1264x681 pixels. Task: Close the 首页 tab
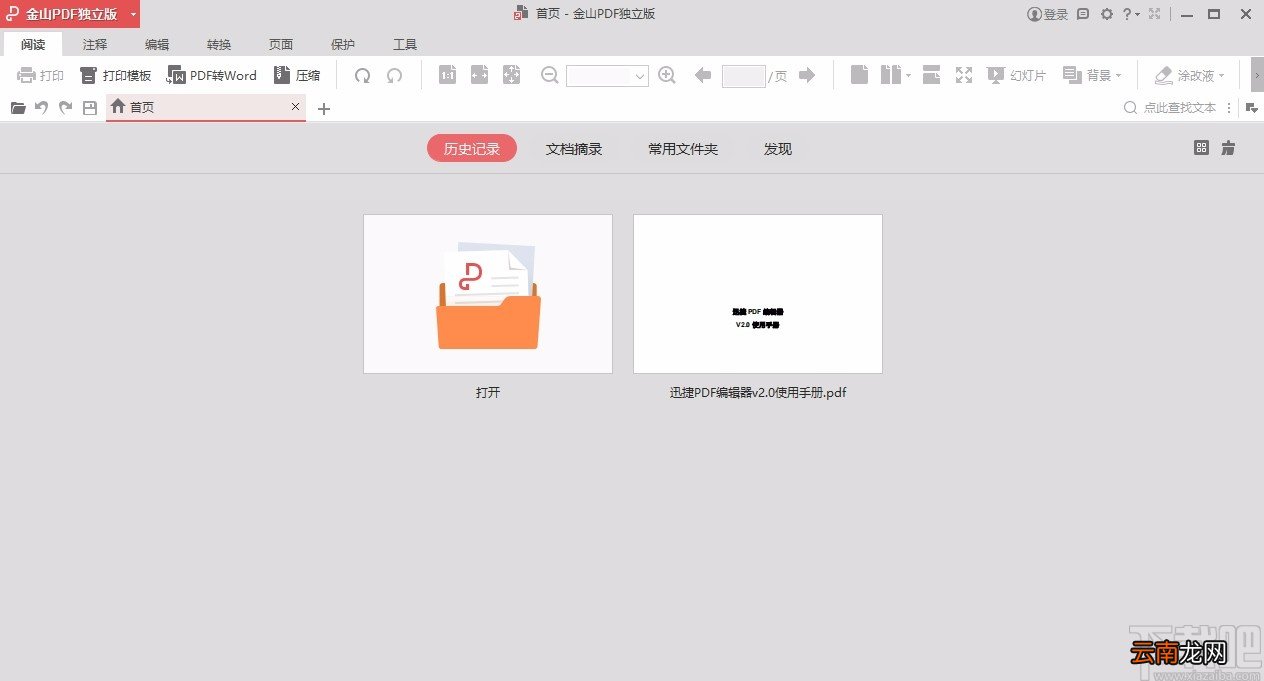pyautogui.click(x=295, y=106)
